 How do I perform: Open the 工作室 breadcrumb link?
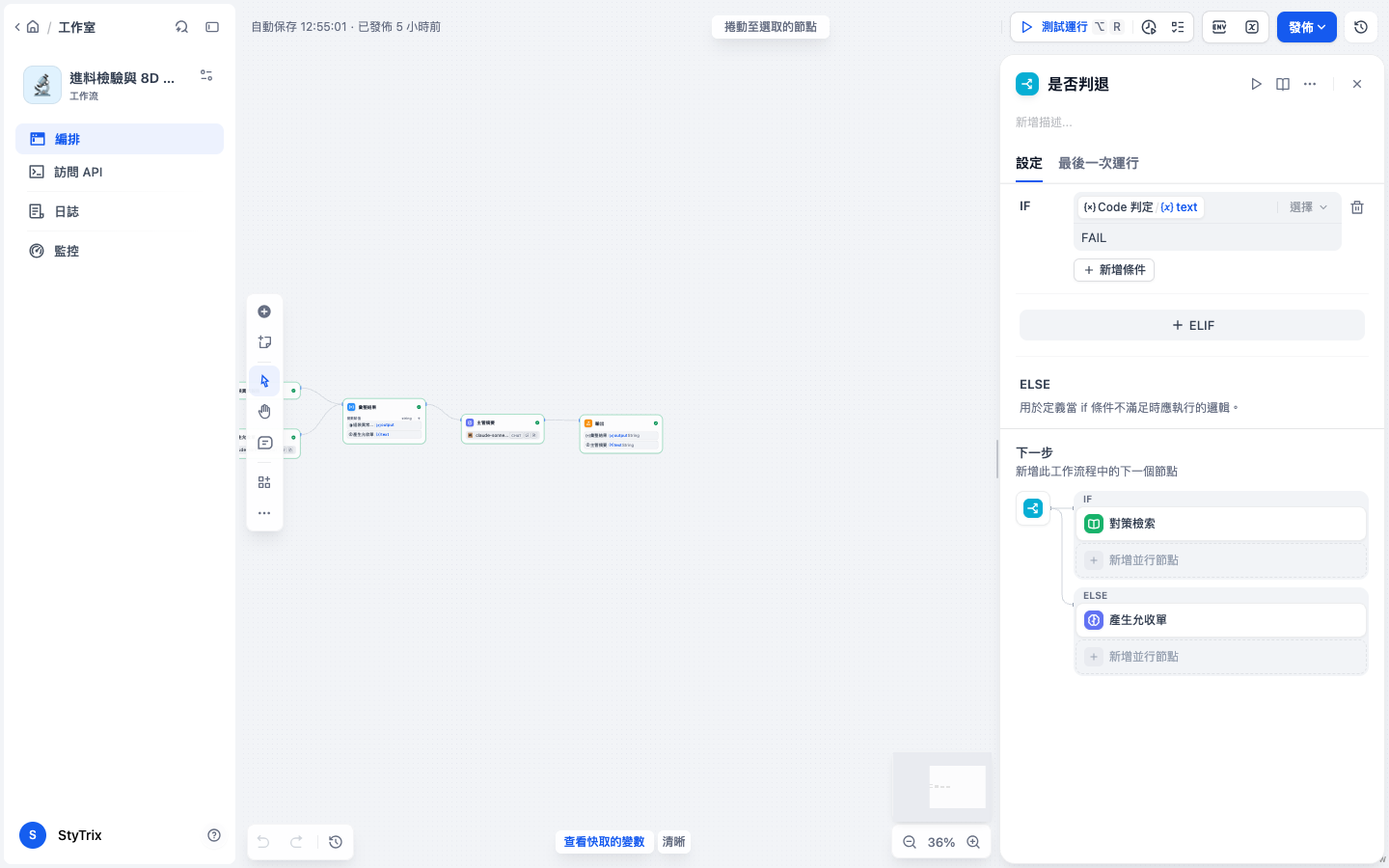click(x=76, y=27)
